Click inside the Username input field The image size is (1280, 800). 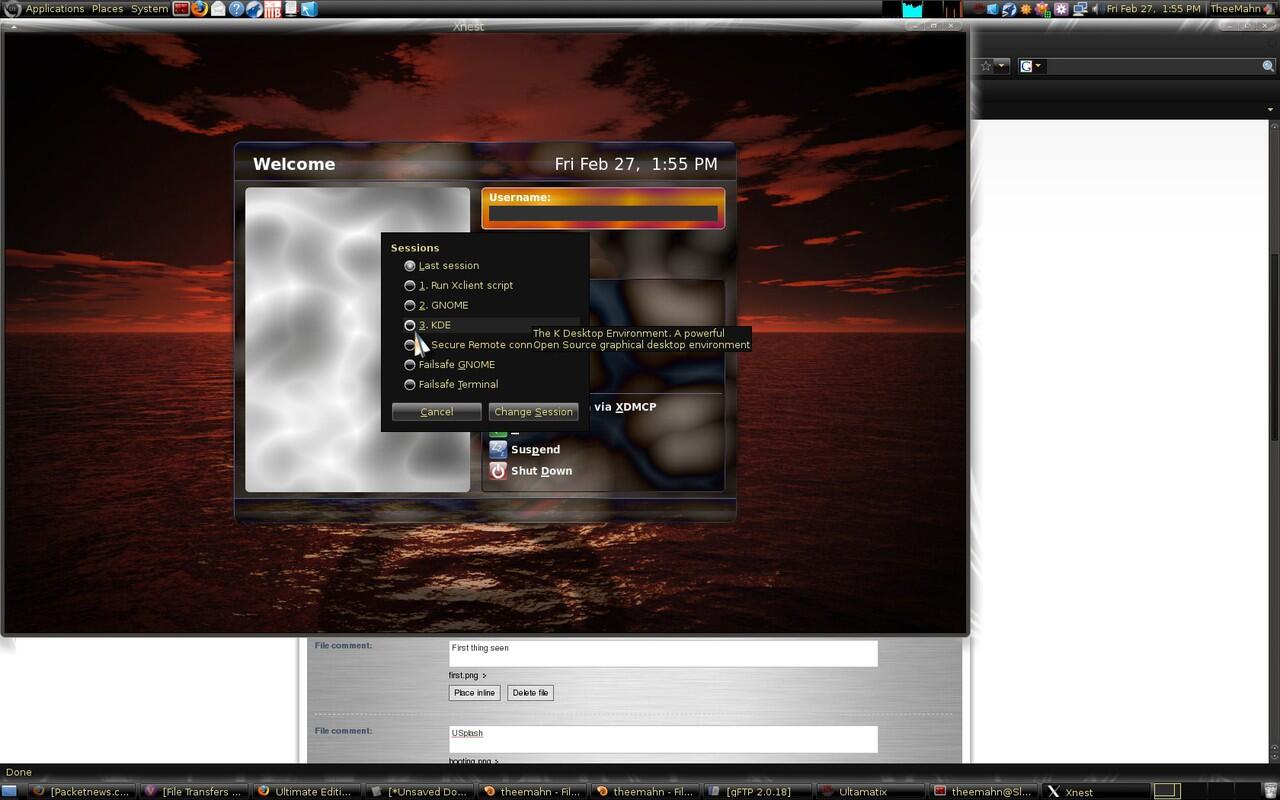(x=603, y=212)
